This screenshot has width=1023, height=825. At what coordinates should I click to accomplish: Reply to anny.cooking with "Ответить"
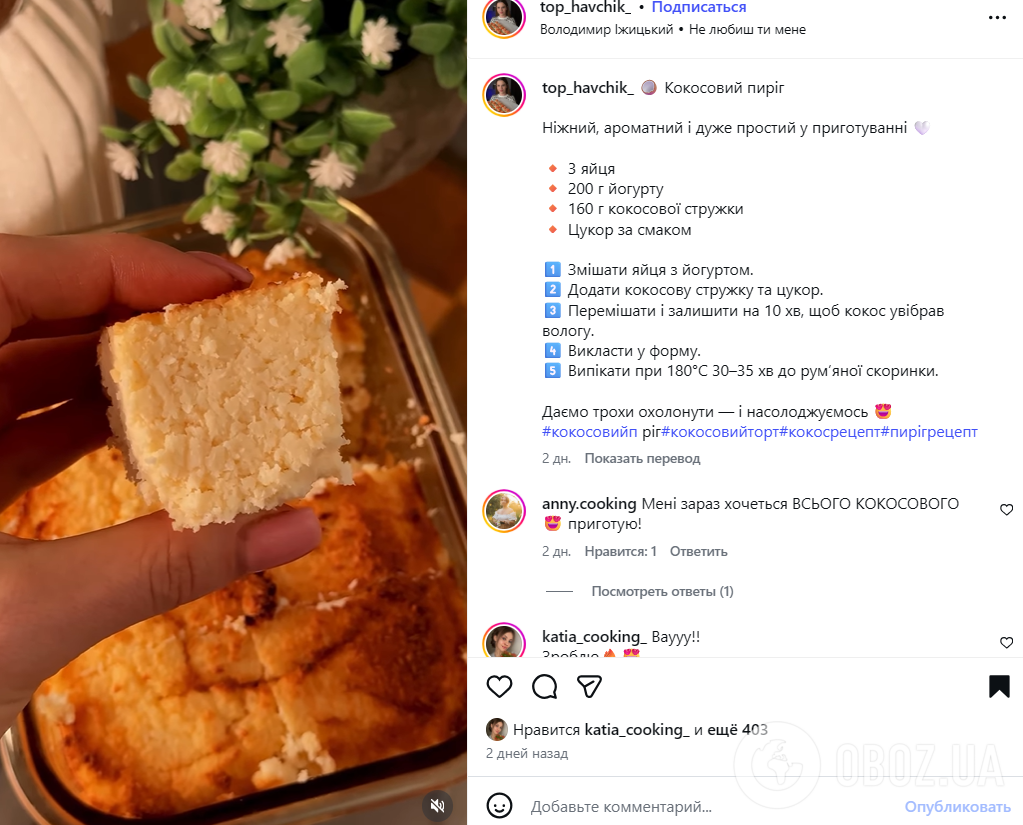pyautogui.click(x=698, y=552)
